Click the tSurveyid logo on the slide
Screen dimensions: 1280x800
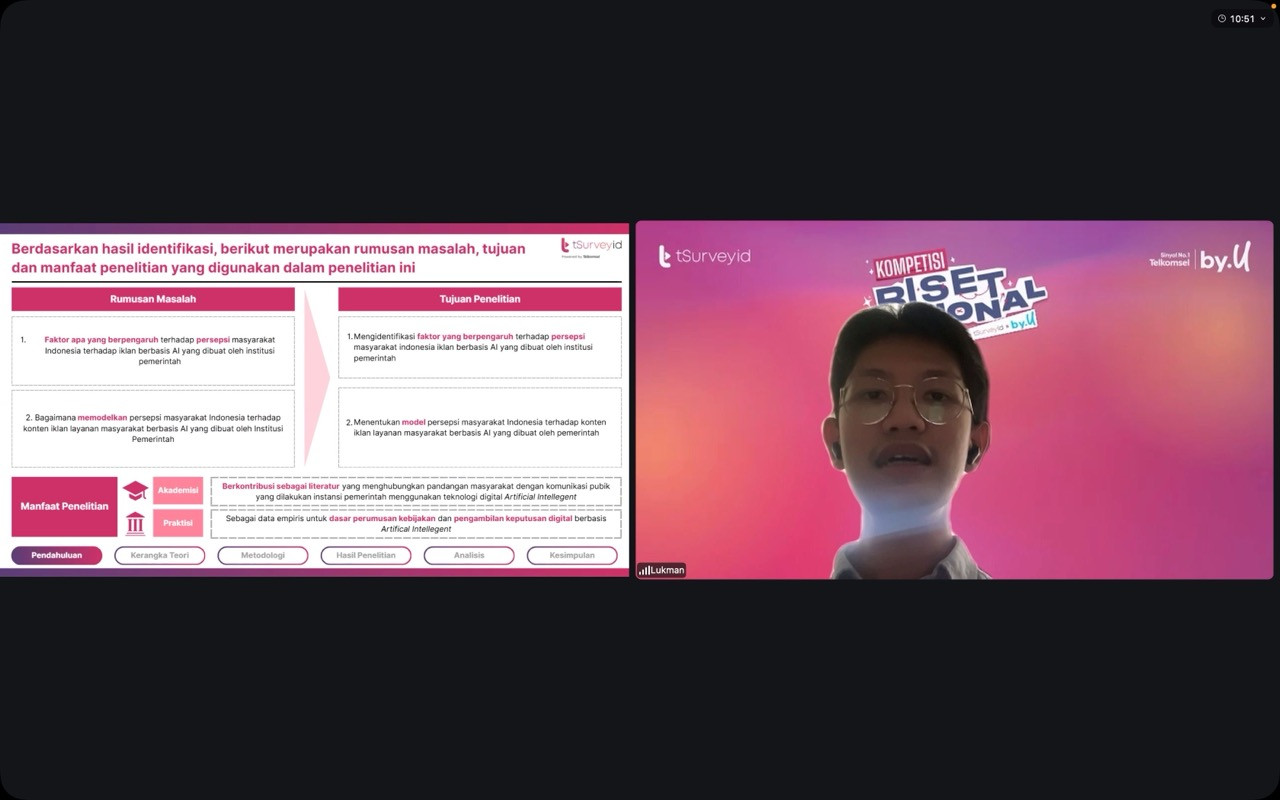[x=591, y=247]
